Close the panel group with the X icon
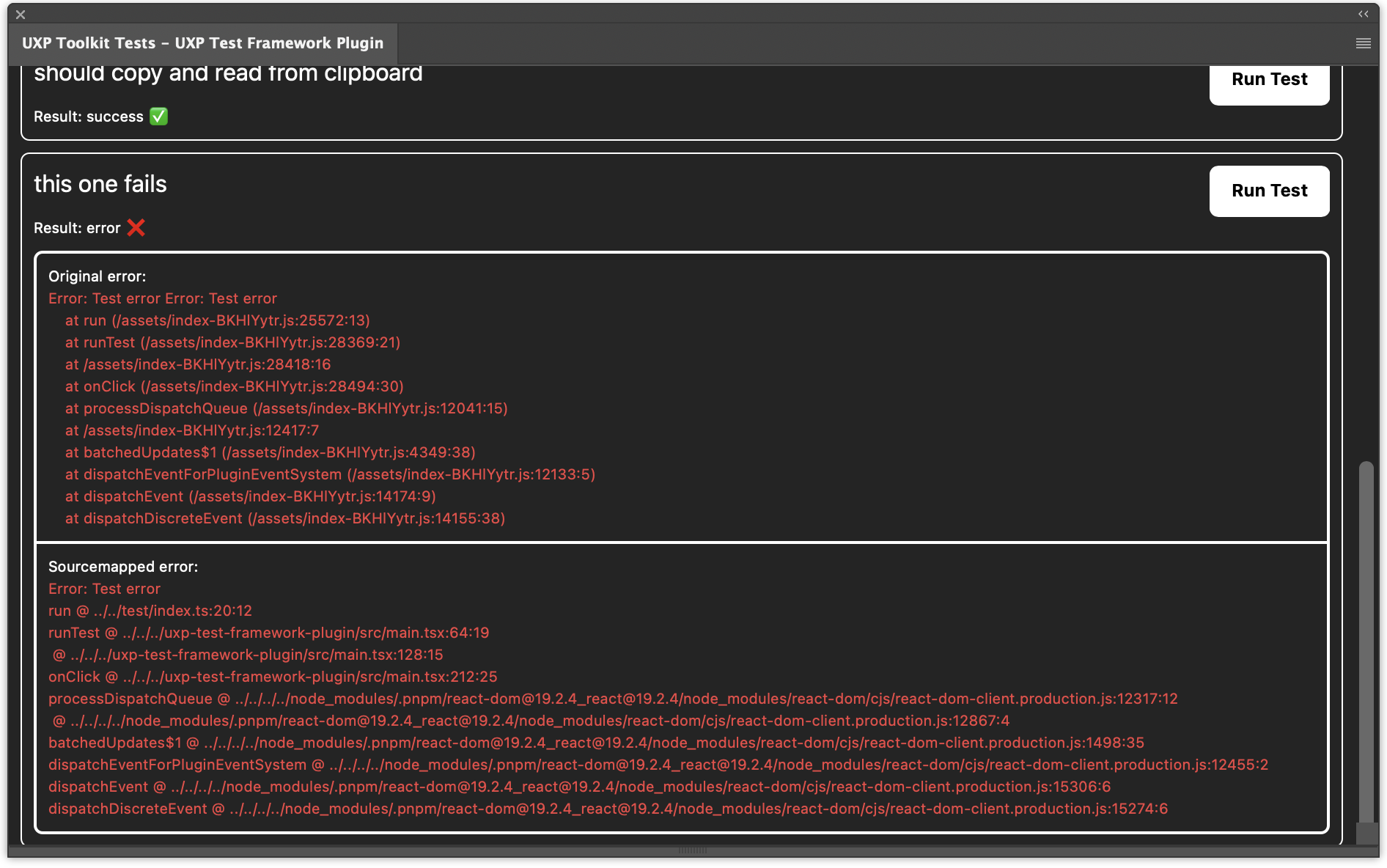The image size is (1387, 868). click(x=20, y=14)
